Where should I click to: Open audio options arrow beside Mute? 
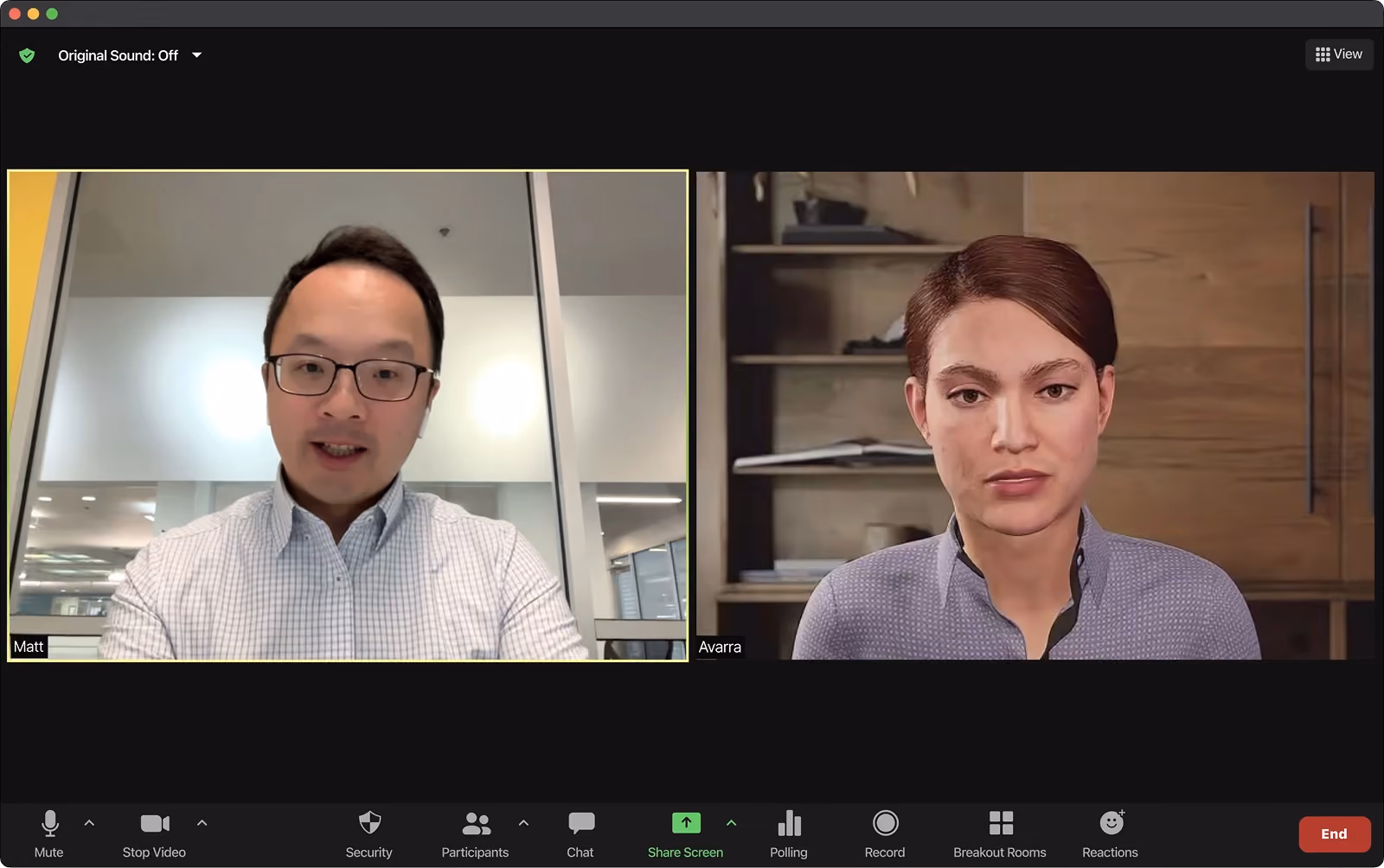point(89,823)
